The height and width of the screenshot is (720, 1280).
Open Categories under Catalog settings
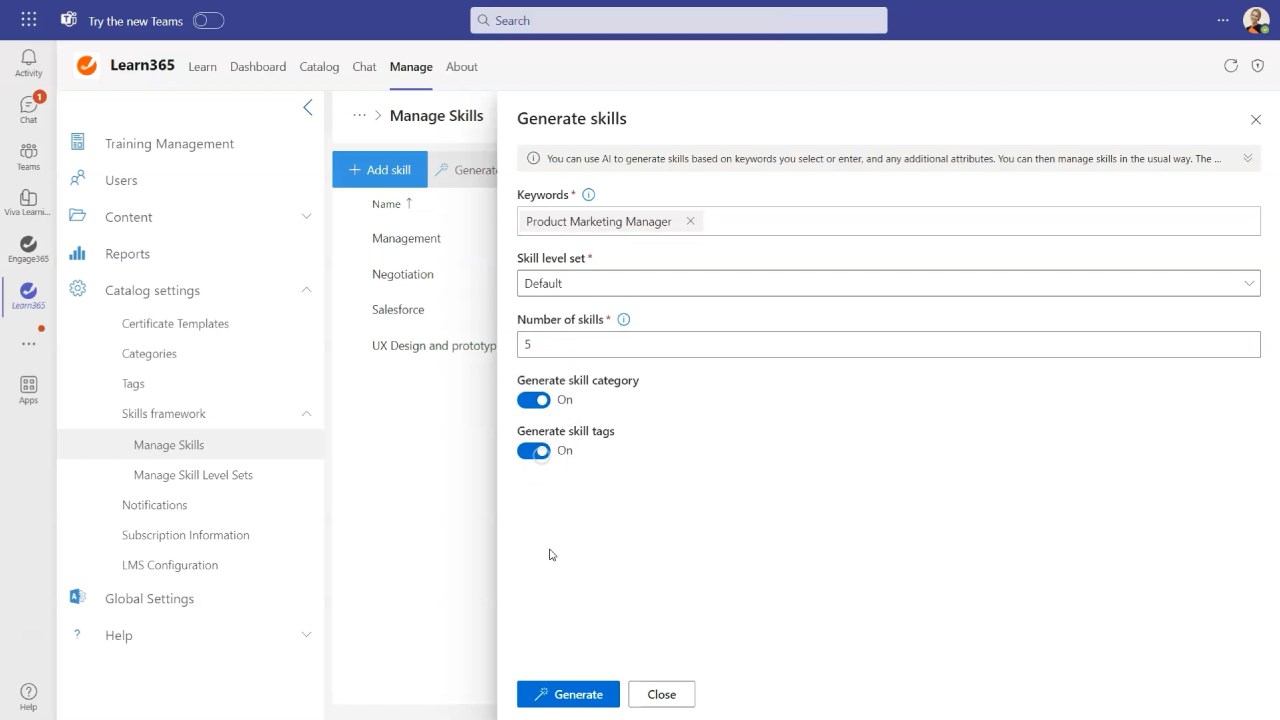coord(149,354)
